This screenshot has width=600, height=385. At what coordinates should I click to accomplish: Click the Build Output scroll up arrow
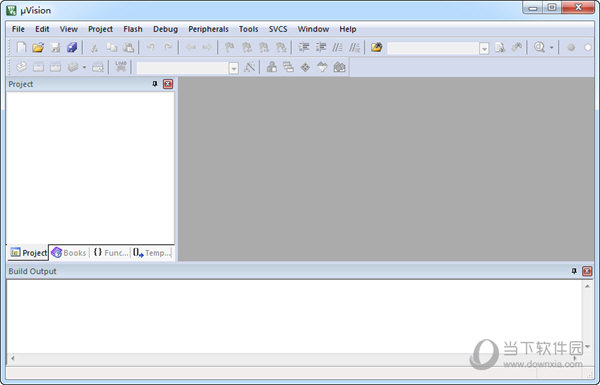click(587, 286)
